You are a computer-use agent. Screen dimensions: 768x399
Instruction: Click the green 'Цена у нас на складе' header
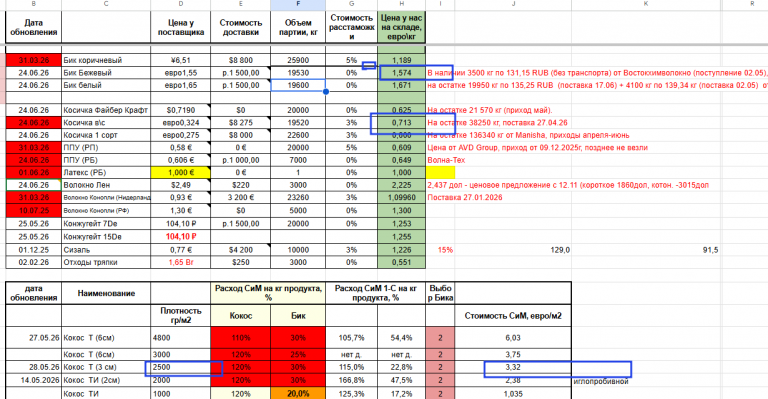(402, 27)
